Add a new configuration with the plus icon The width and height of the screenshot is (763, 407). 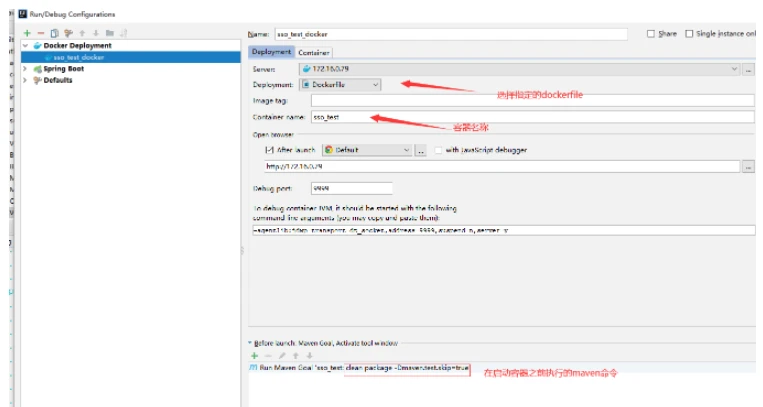click(27, 33)
